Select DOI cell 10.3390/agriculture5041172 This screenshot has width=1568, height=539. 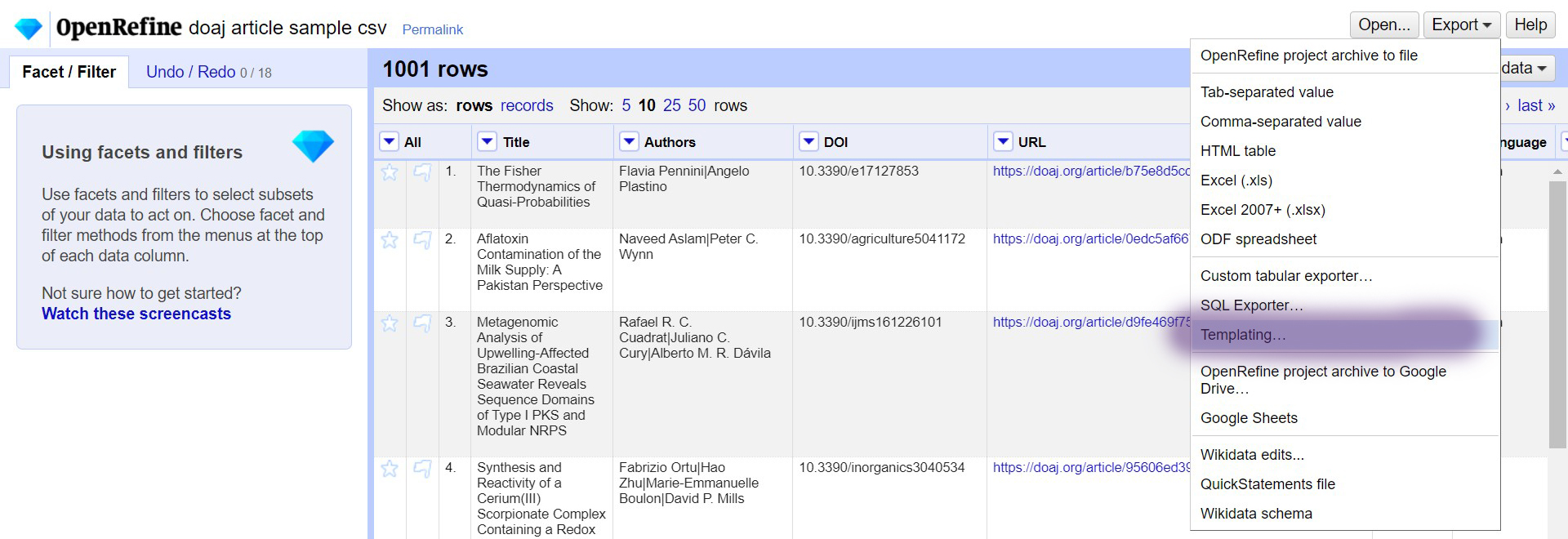coord(881,238)
